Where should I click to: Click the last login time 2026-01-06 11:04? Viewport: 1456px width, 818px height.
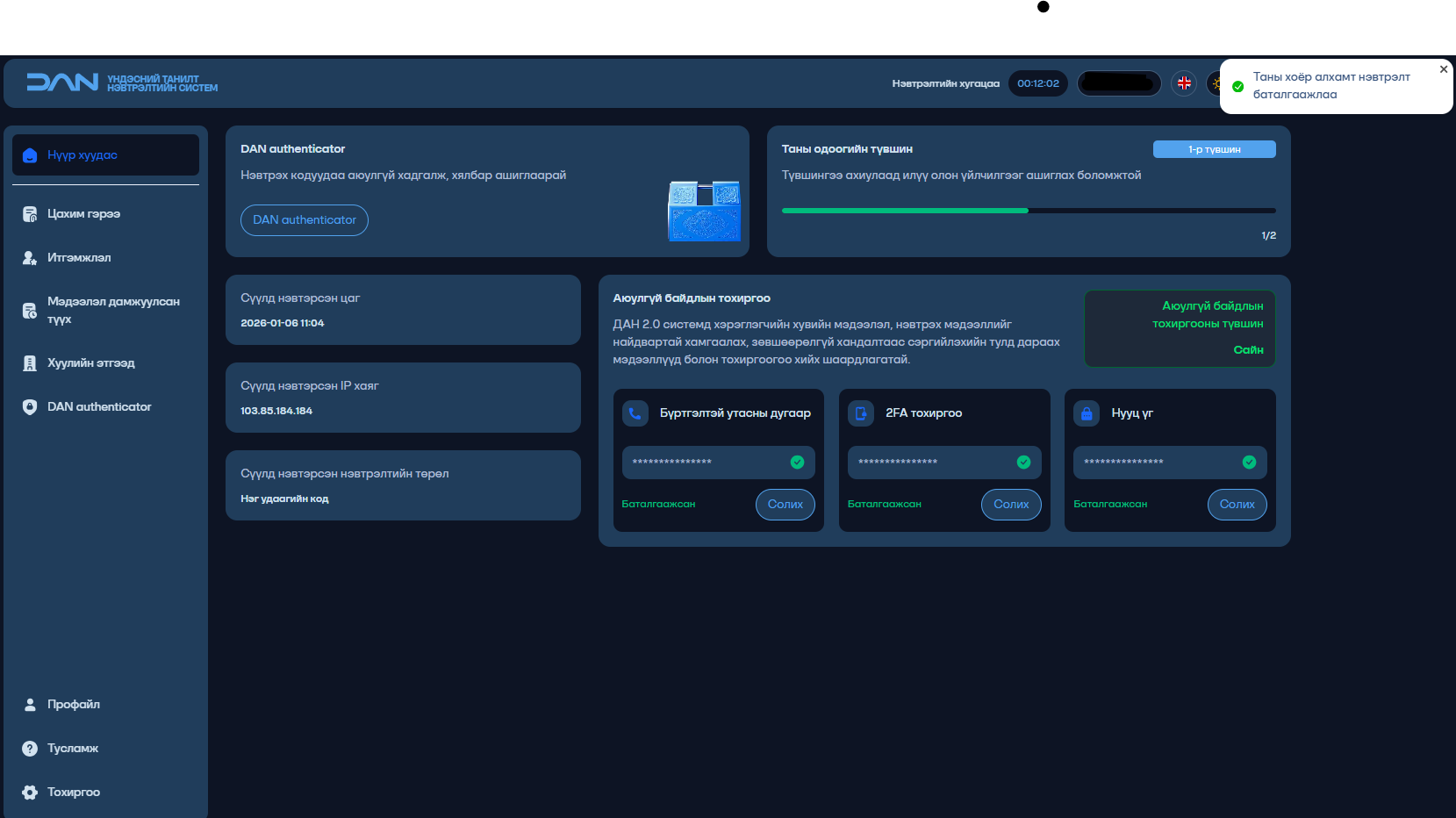point(283,323)
